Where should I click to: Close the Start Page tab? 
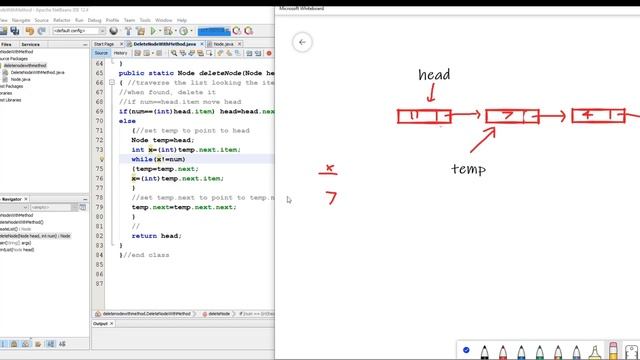tap(121, 44)
